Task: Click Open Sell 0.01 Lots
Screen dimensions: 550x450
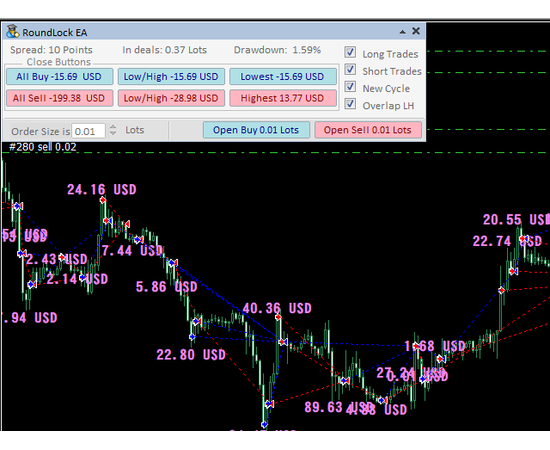Action: 368,130
